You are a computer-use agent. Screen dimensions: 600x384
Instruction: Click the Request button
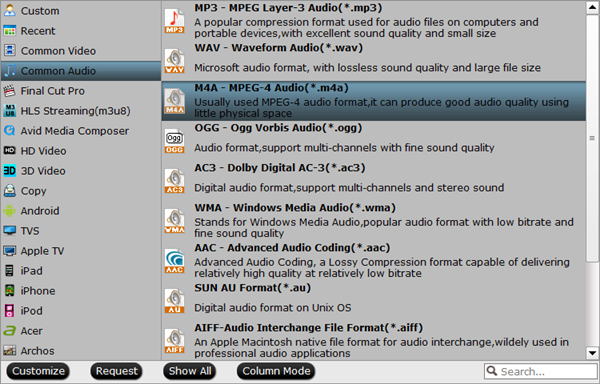(x=116, y=371)
